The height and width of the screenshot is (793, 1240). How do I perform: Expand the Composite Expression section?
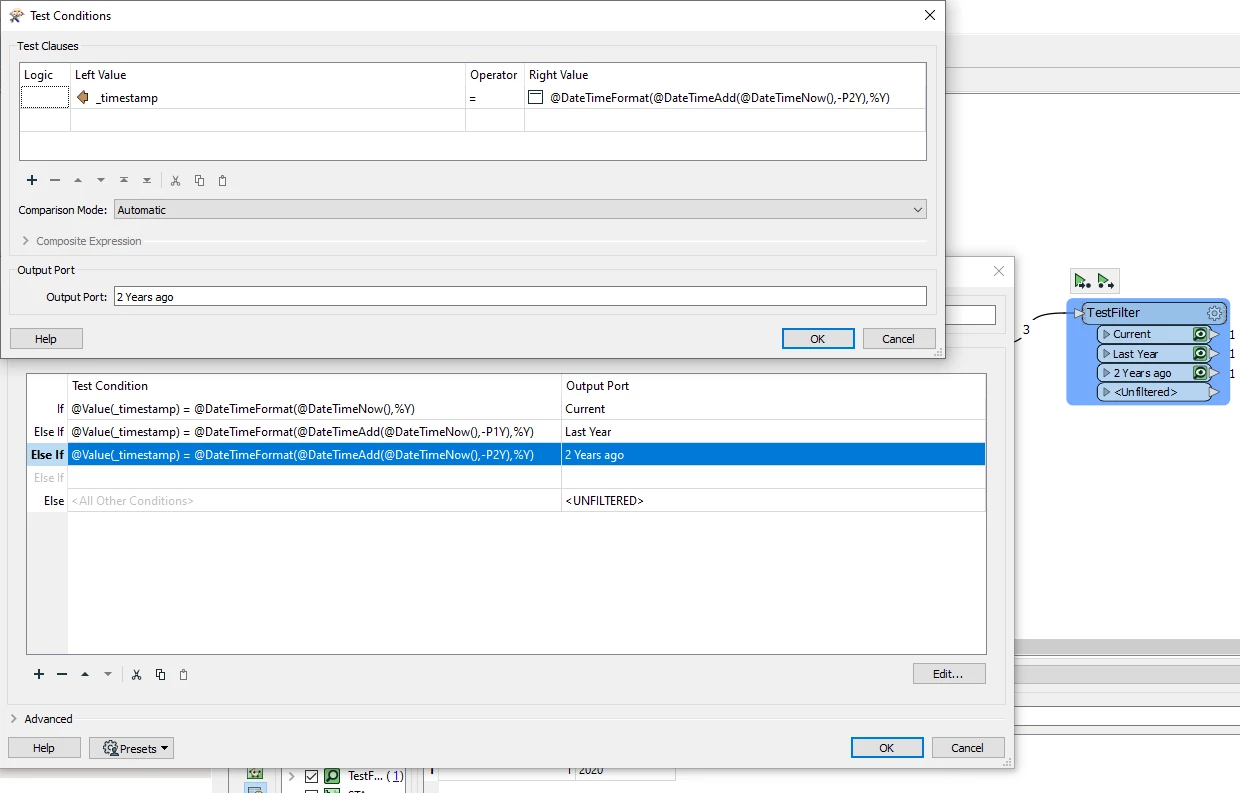coord(25,240)
